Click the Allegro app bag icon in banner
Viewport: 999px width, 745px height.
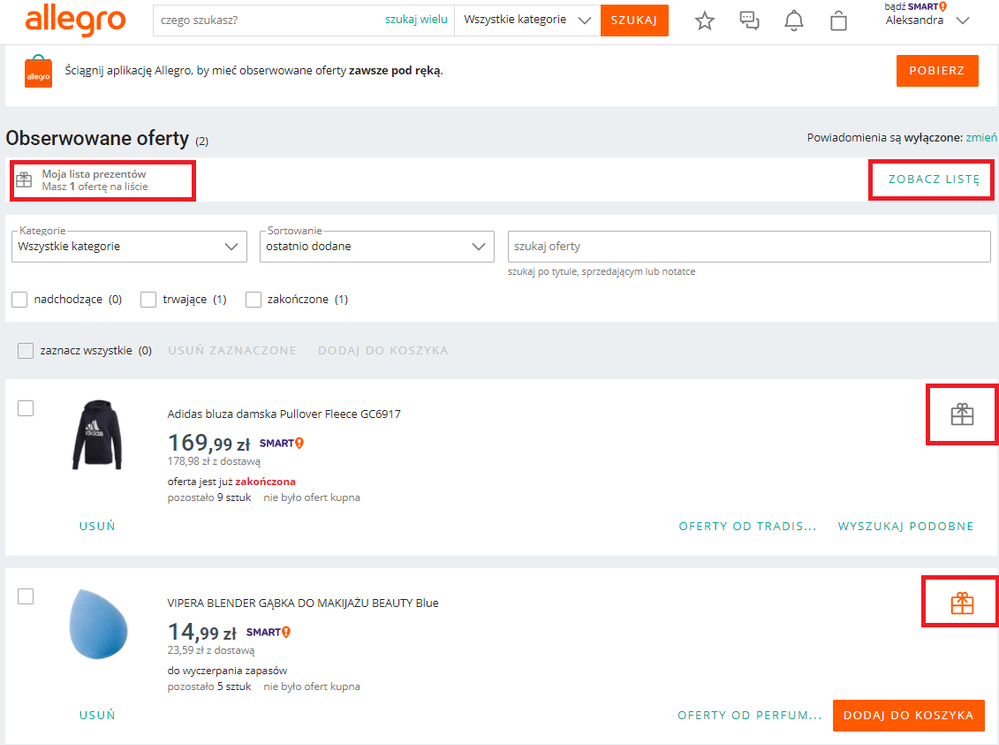click(x=38, y=71)
